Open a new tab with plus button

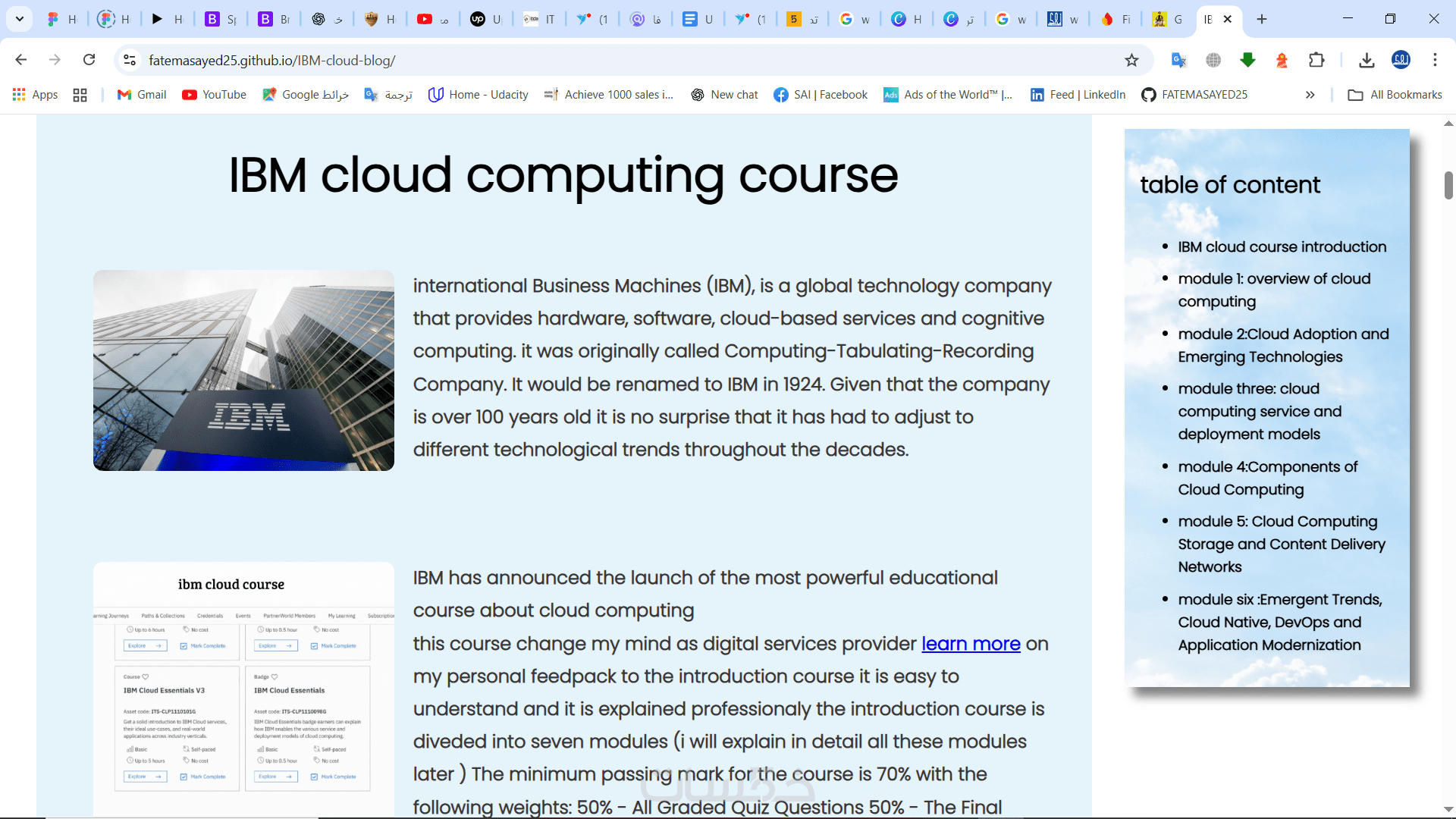pos(1262,19)
